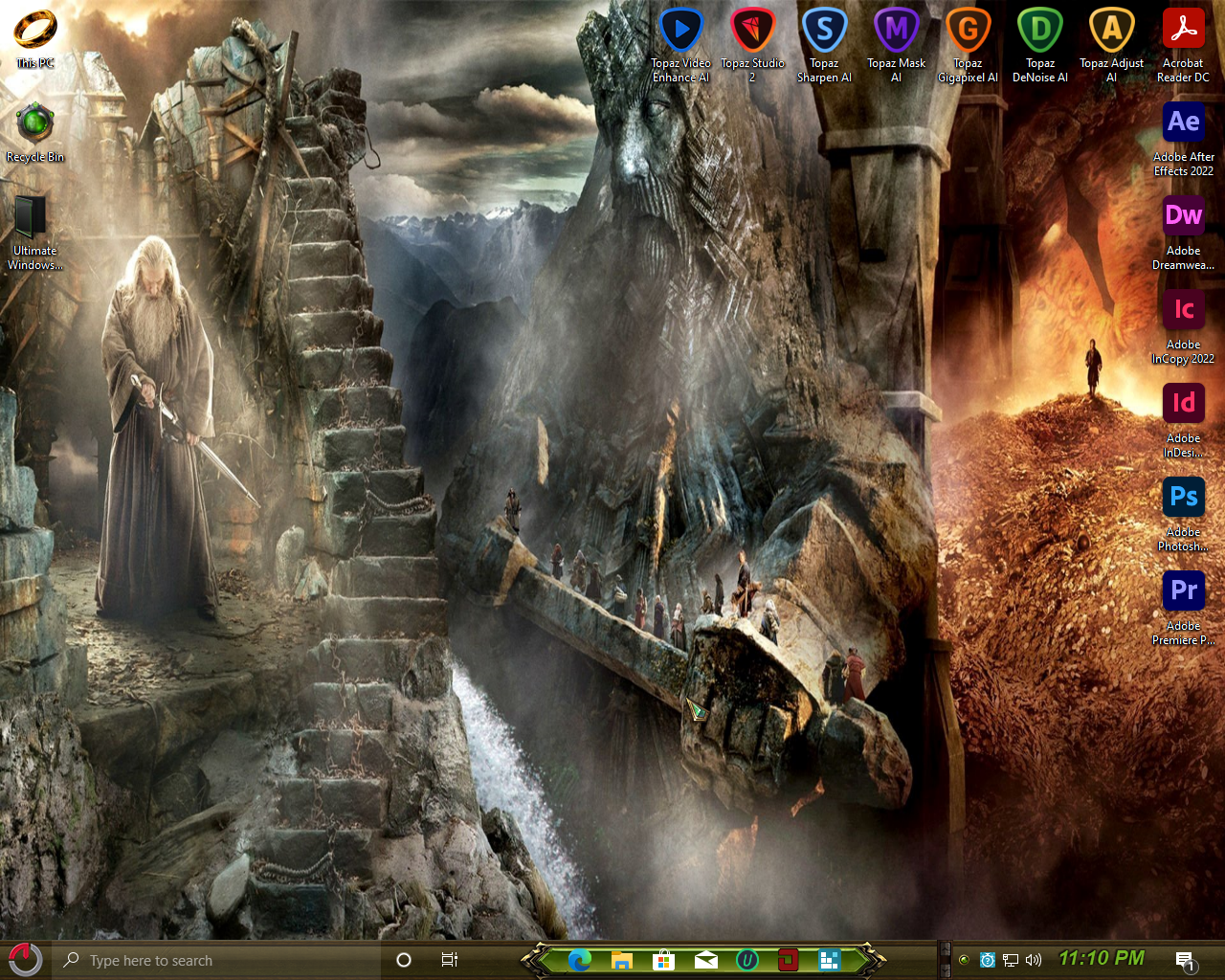Image resolution: width=1225 pixels, height=980 pixels.
Task: Open the Recycle Bin icon
Action: 35,132
